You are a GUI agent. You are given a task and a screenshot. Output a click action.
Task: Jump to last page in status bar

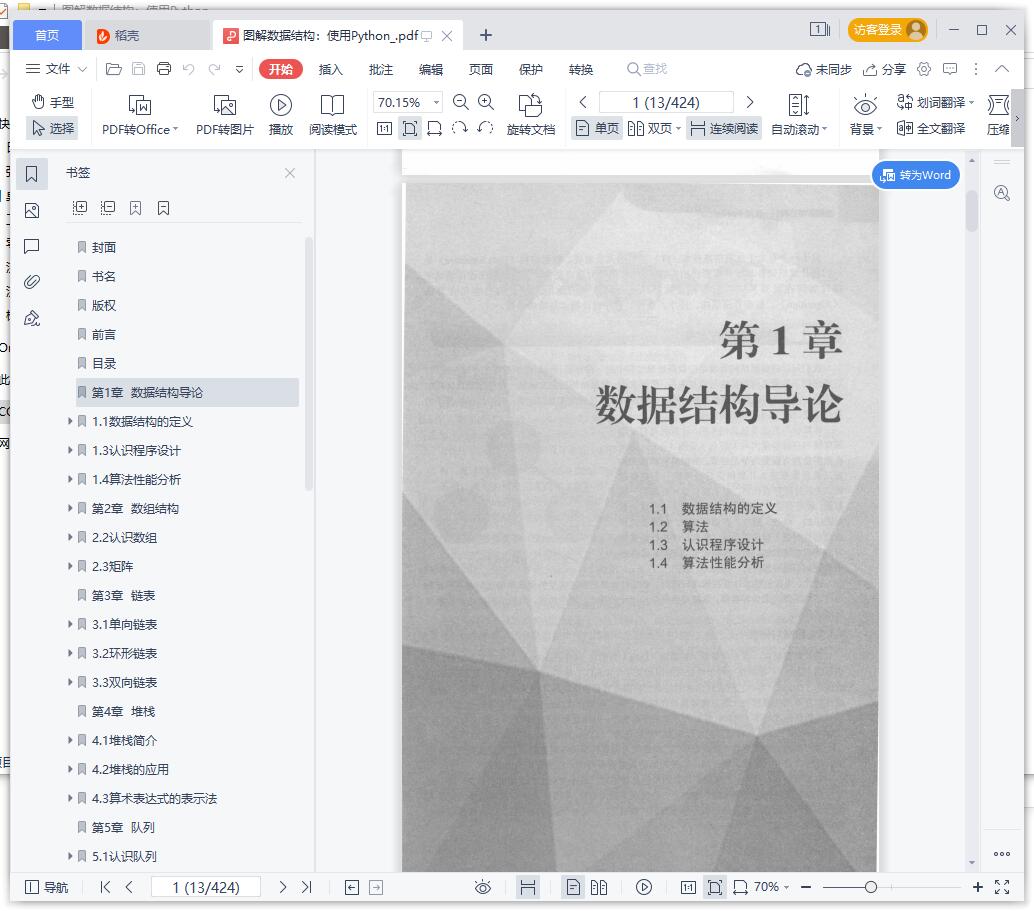click(307, 887)
